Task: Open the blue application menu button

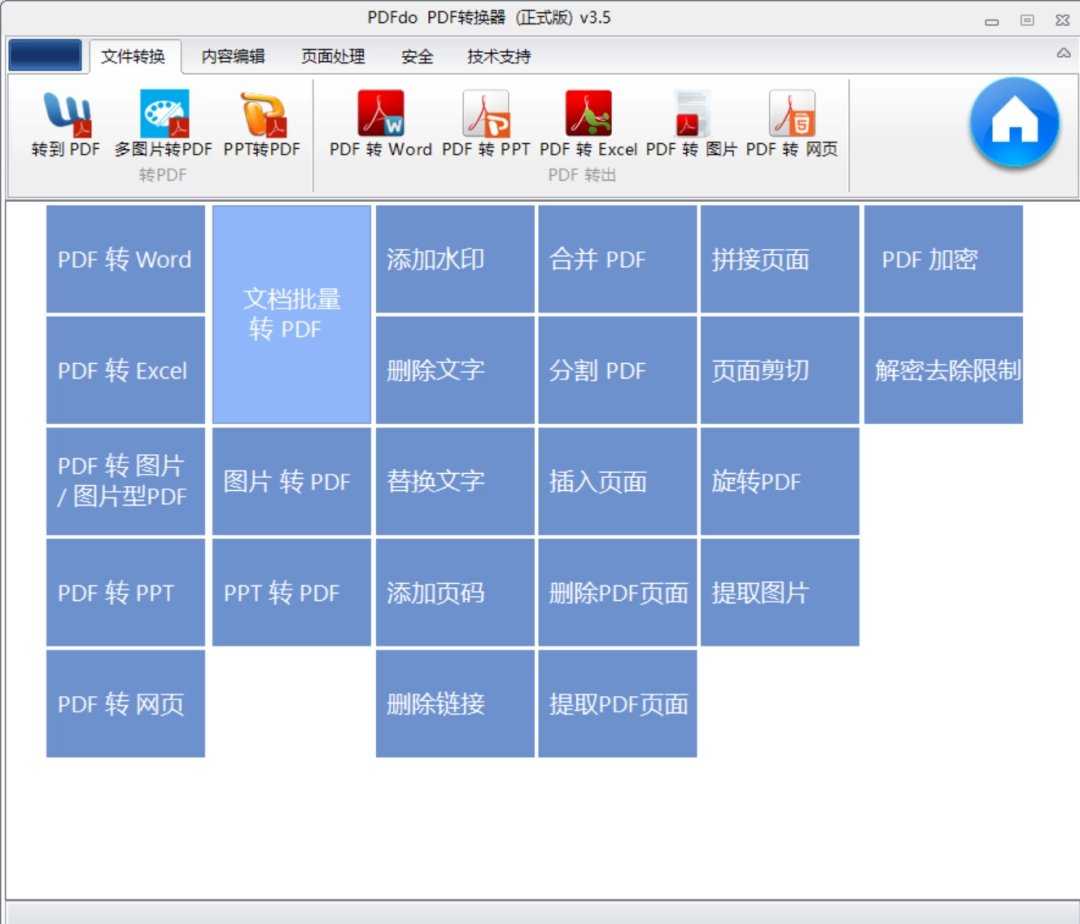Action: pyautogui.click(x=45, y=56)
